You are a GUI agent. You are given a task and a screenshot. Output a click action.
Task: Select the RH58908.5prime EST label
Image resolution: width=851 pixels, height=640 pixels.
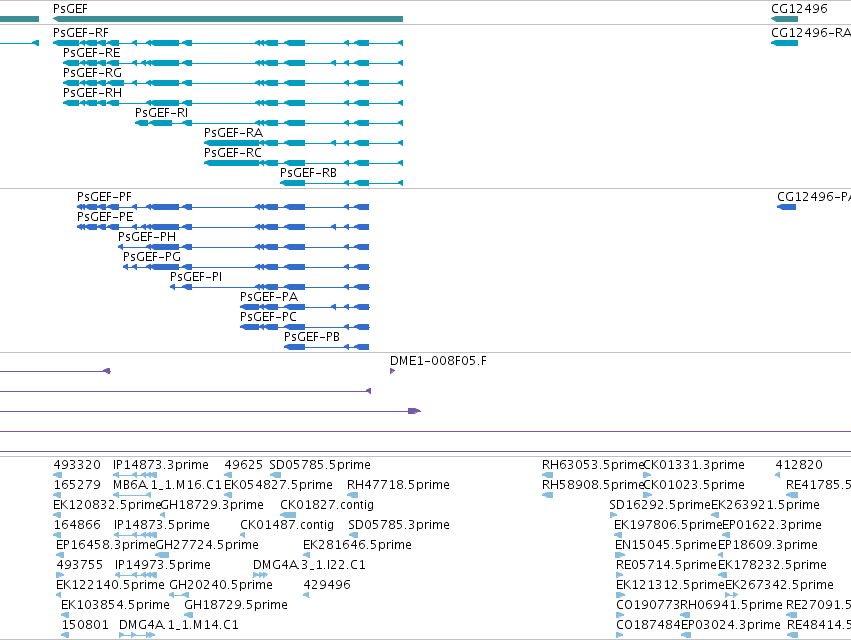coord(593,485)
